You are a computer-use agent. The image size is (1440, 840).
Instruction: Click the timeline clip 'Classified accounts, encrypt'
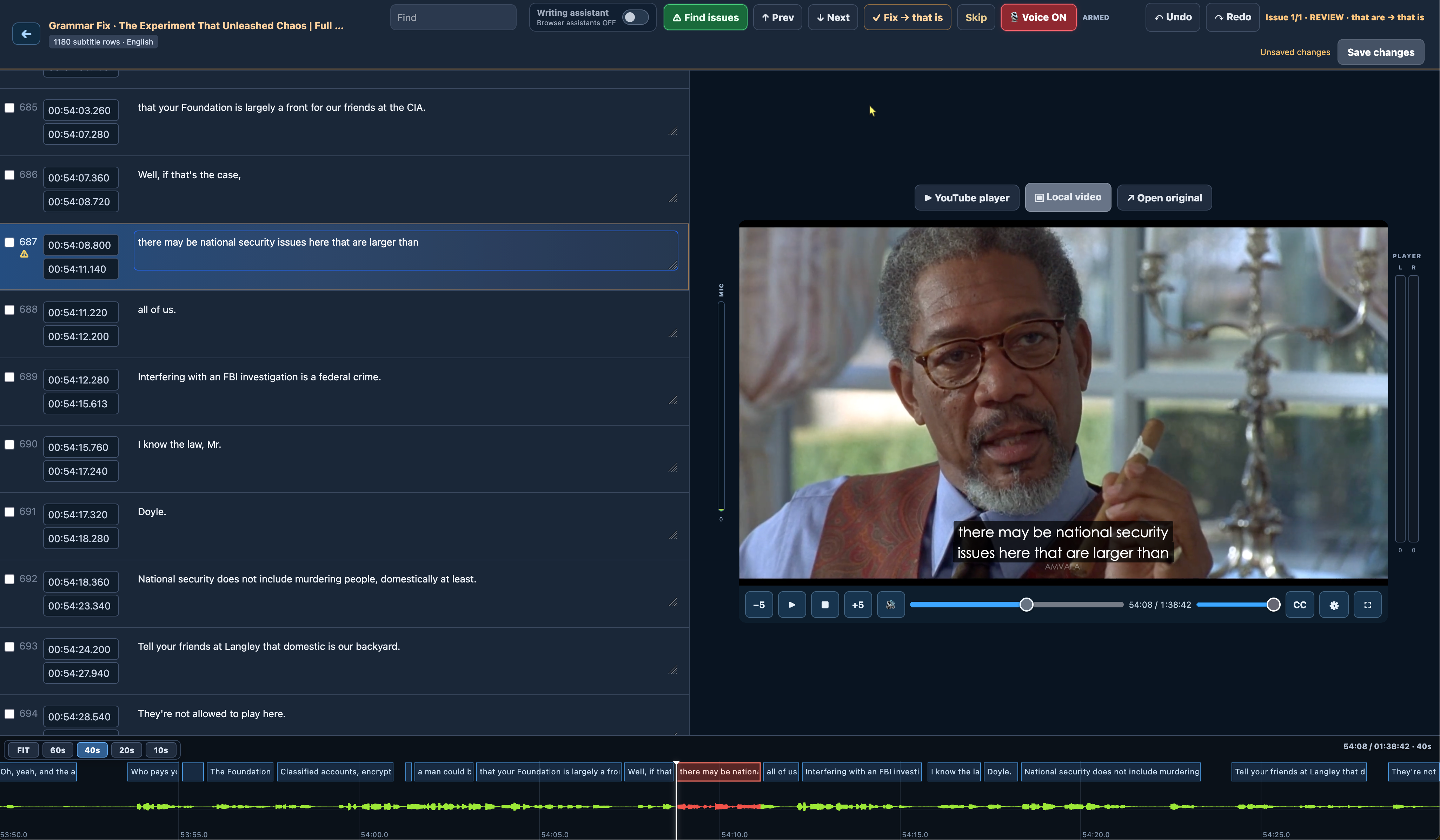(336, 772)
